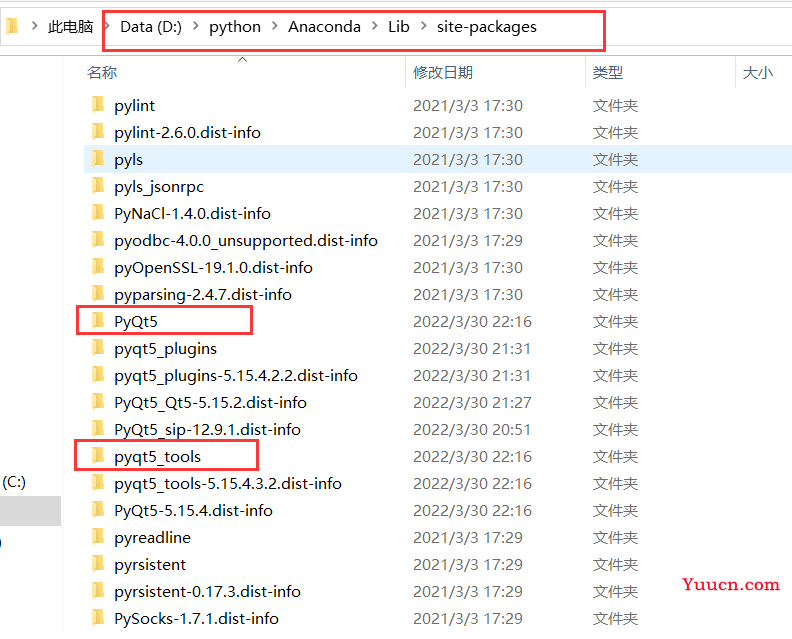Select PyQt5 folder name

pyautogui.click(x=136, y=322)
